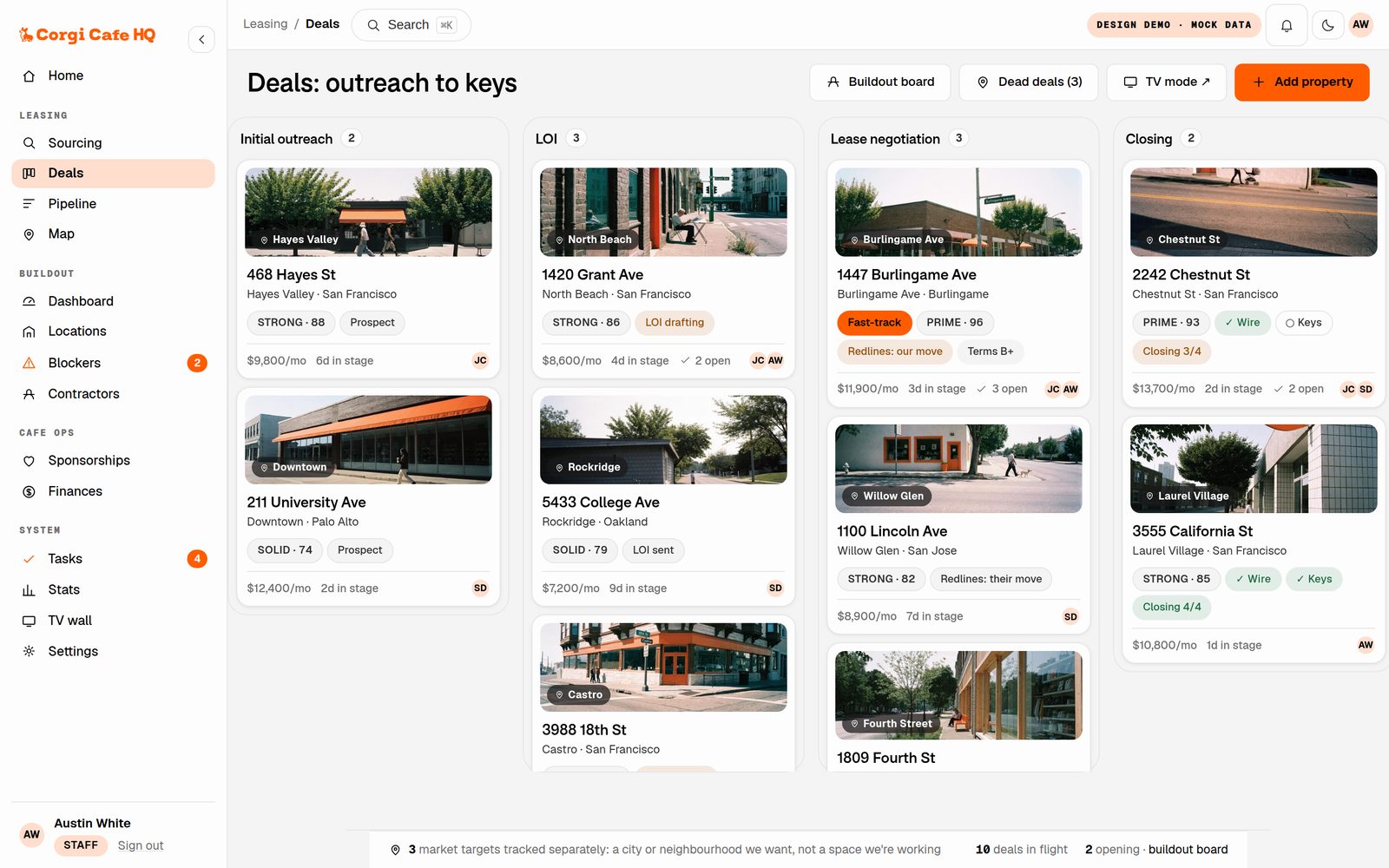Toggle dark mode moon icon
Screen dimensions: 1389x868
pos(1327,25)
